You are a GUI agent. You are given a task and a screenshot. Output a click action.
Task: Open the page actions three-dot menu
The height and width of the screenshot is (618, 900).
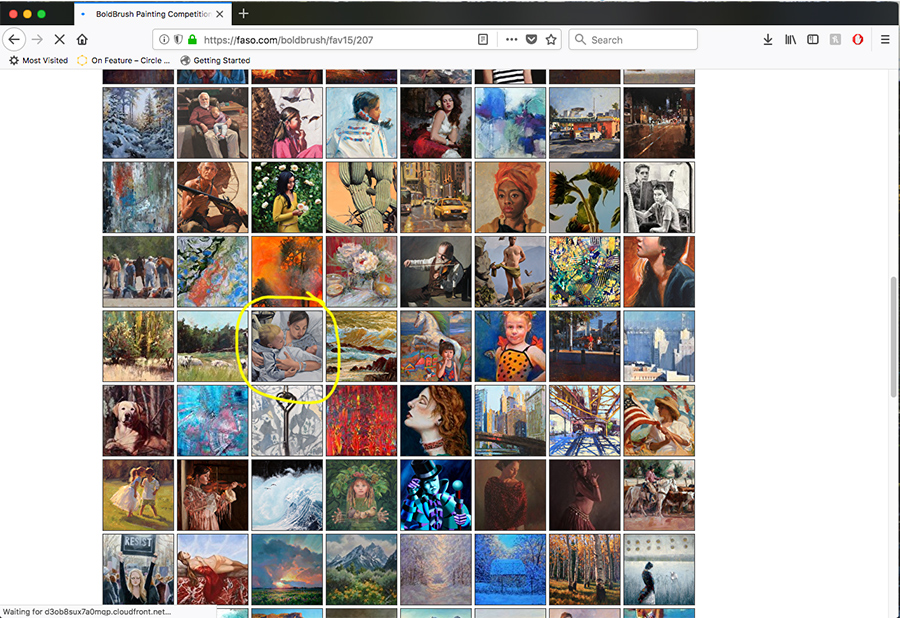click(x=511, y=40)
